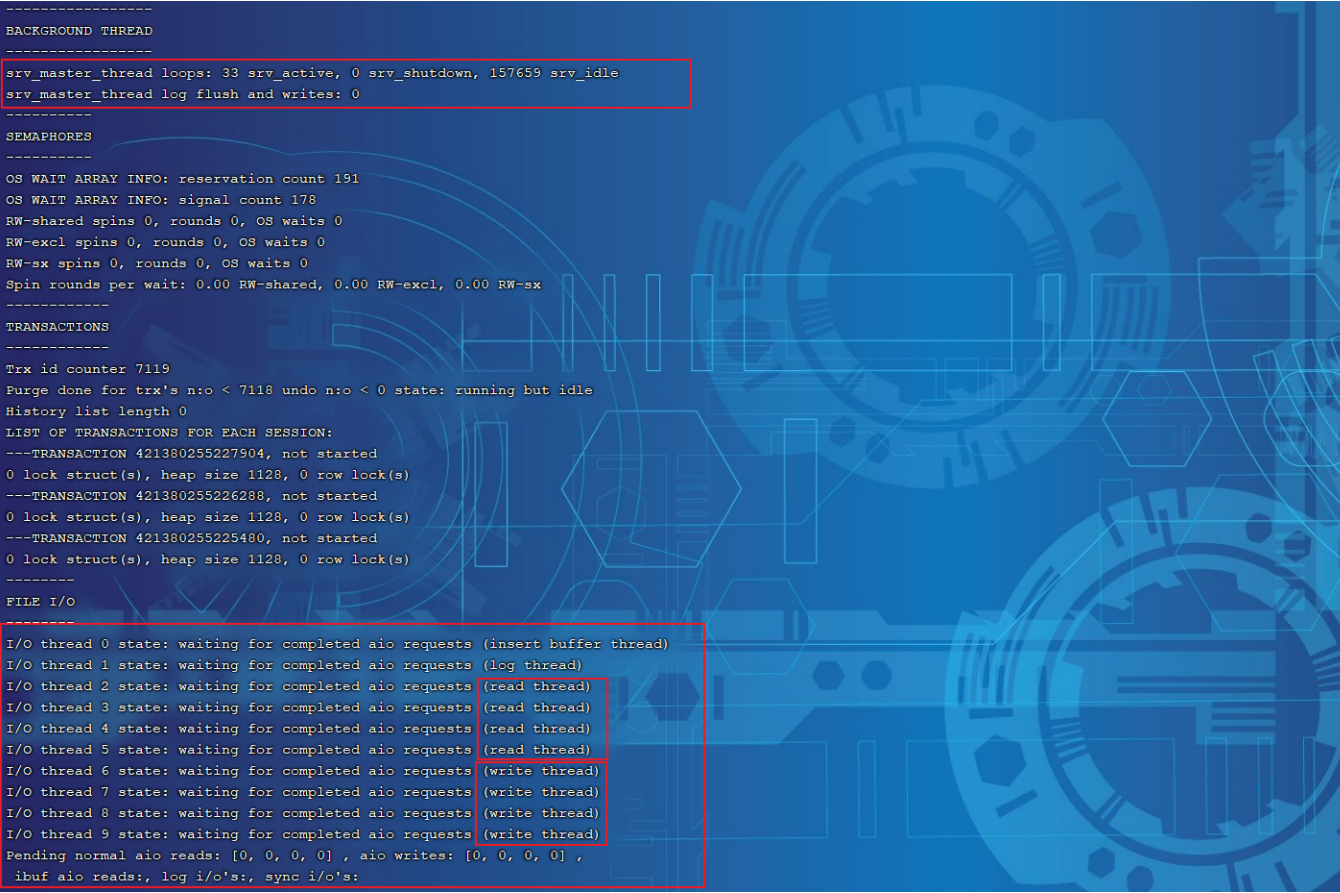1340x893 pixels.
Task: Click the Spin rounds per wait line
Action: pos(273,284)
